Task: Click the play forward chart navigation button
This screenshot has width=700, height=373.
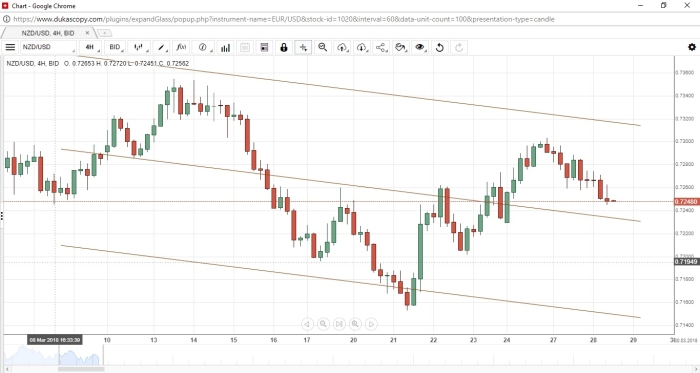Action: (371, 324)
